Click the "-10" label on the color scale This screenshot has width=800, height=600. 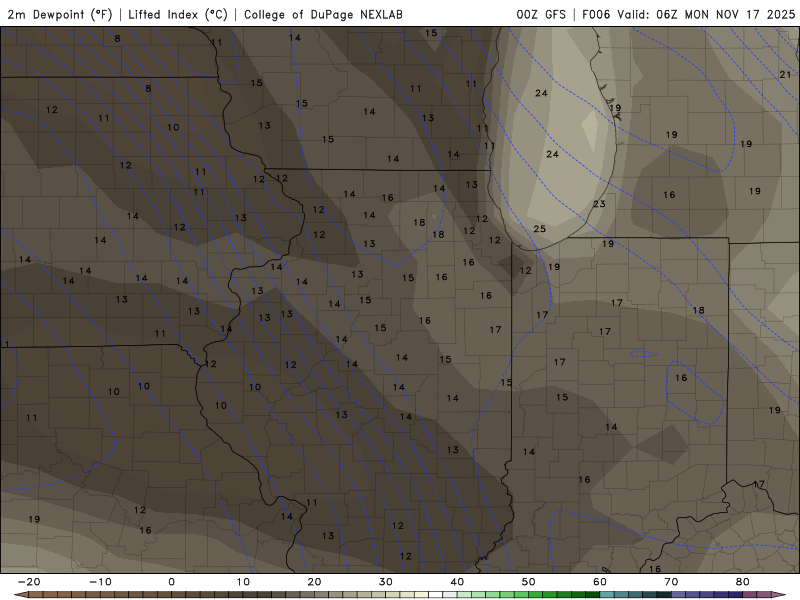(x=100, y=582)
